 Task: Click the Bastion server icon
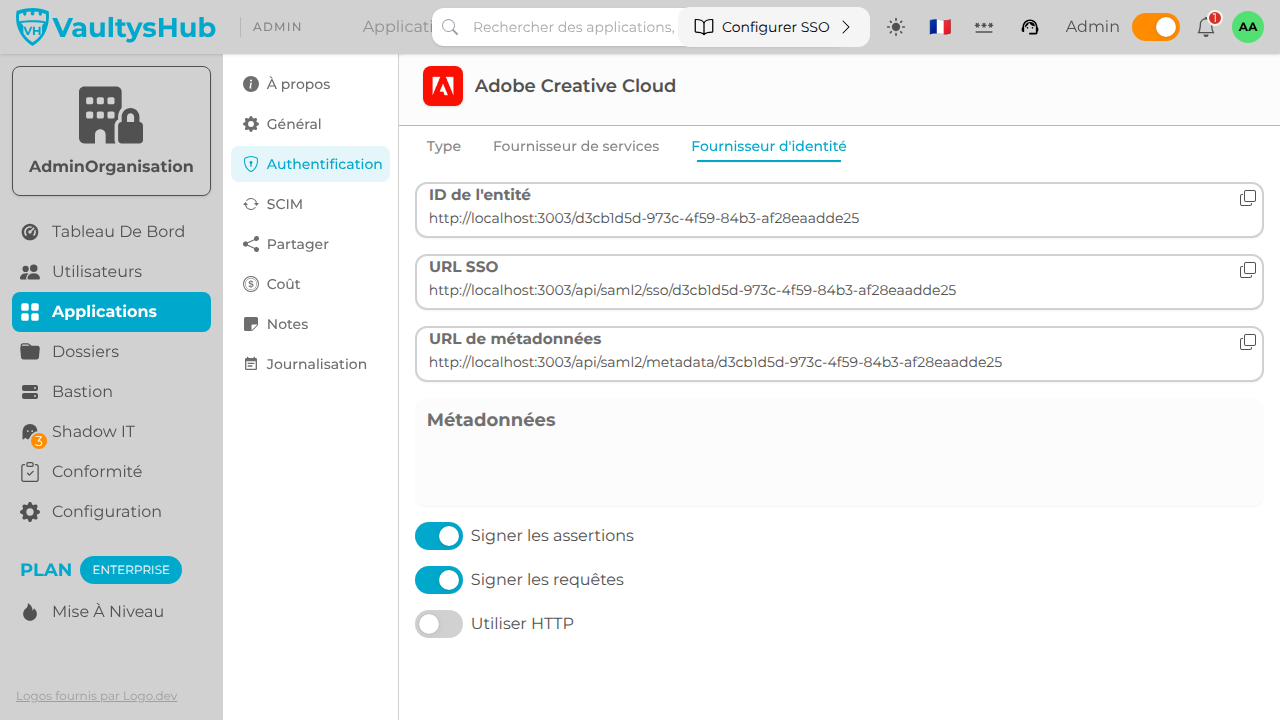coord(30,392)
